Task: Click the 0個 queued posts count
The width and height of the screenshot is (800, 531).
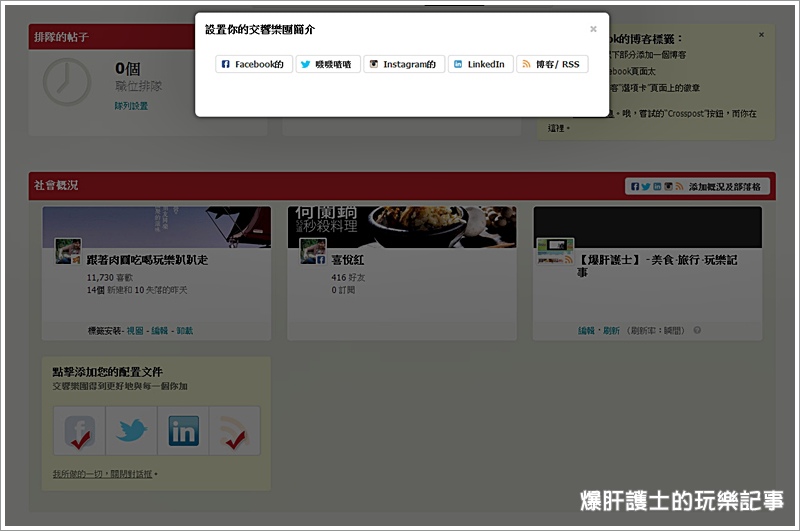Action: (x=128, y=68)
